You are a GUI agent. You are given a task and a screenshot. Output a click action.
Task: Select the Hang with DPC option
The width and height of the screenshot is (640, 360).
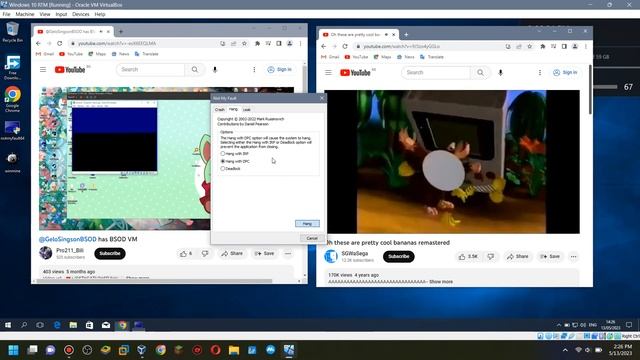pyautogui.click(x=235, y=161)
